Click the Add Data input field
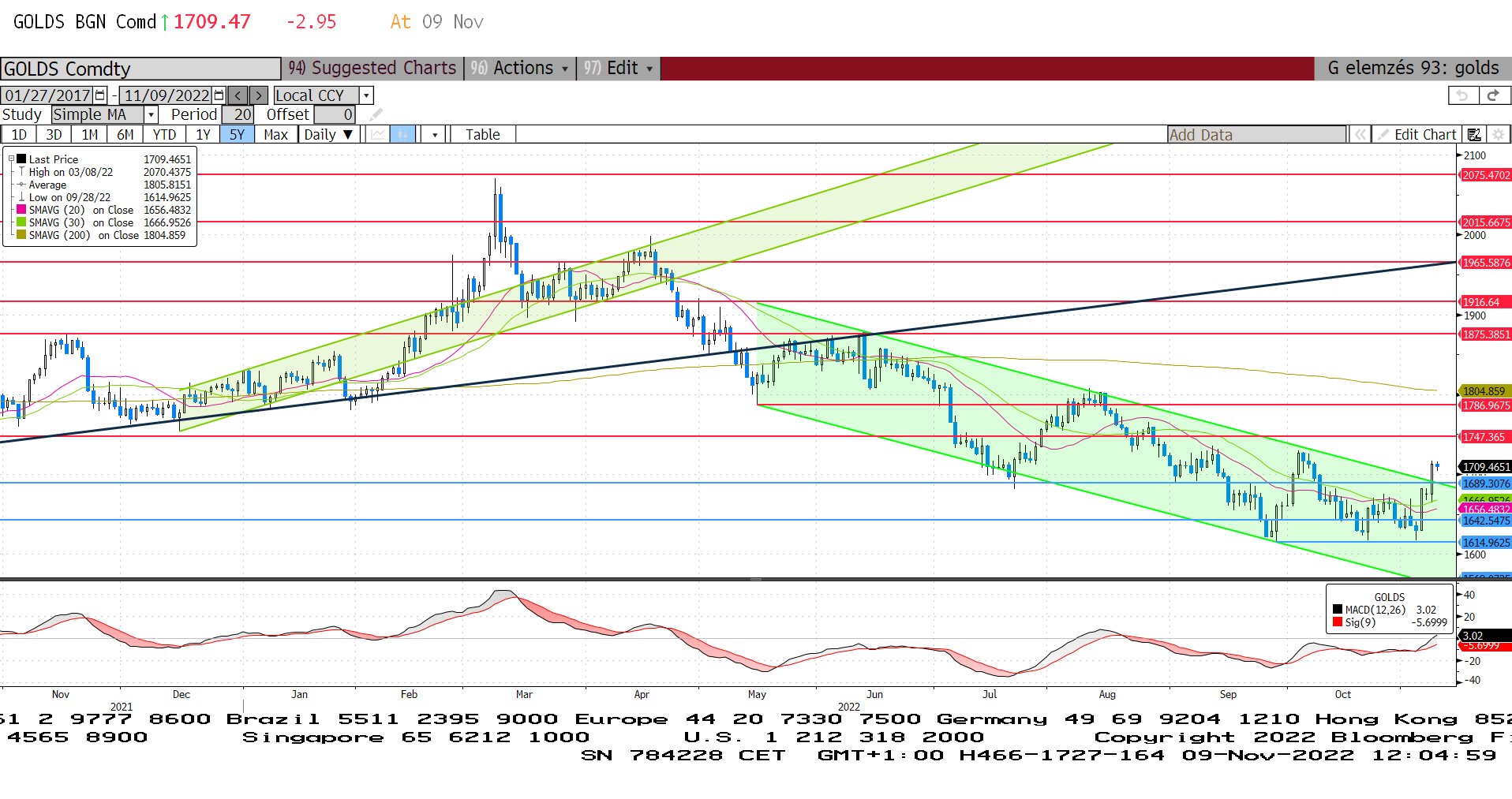This screenshot has width=1512, height=799. click(1256, 135)
